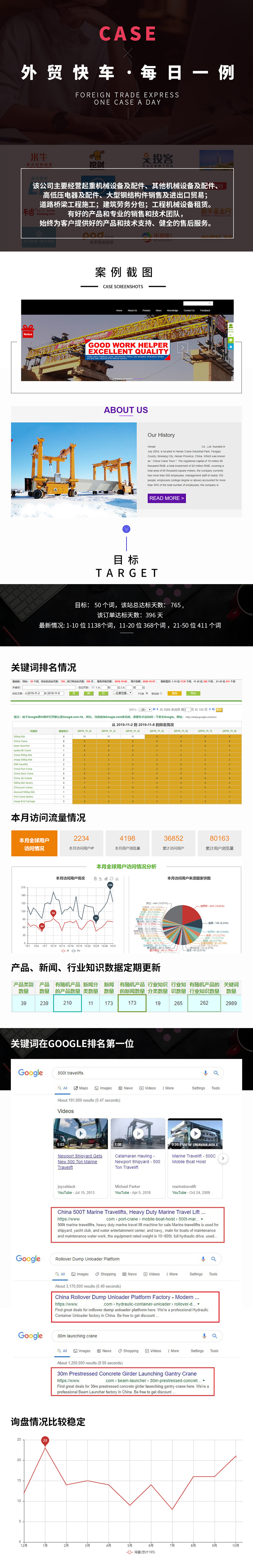Open Product in the crane website navigation

point(146,310)
